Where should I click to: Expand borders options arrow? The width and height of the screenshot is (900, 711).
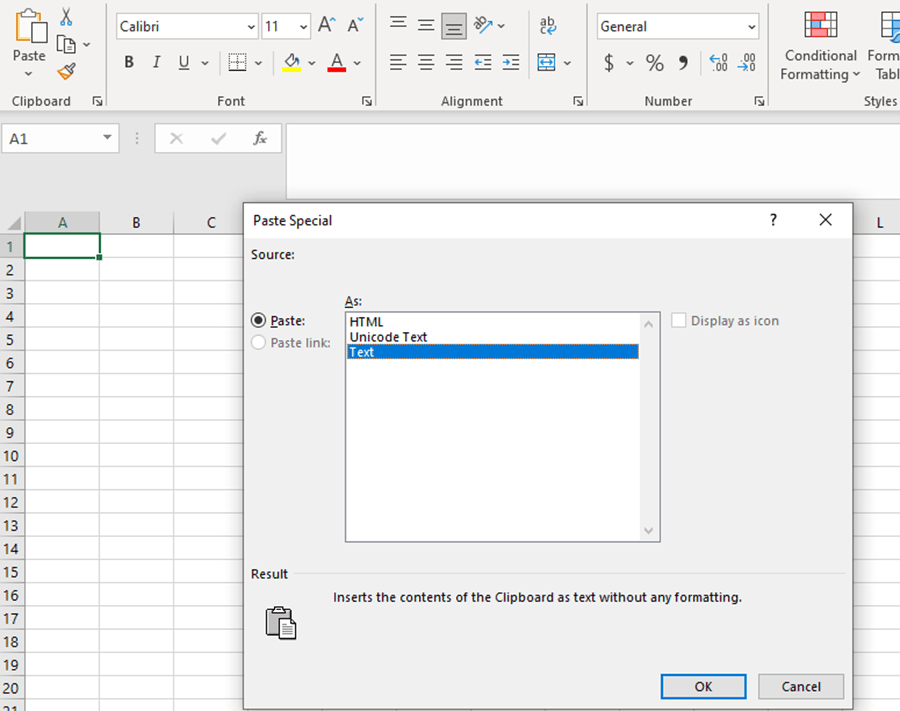[258, 63]
